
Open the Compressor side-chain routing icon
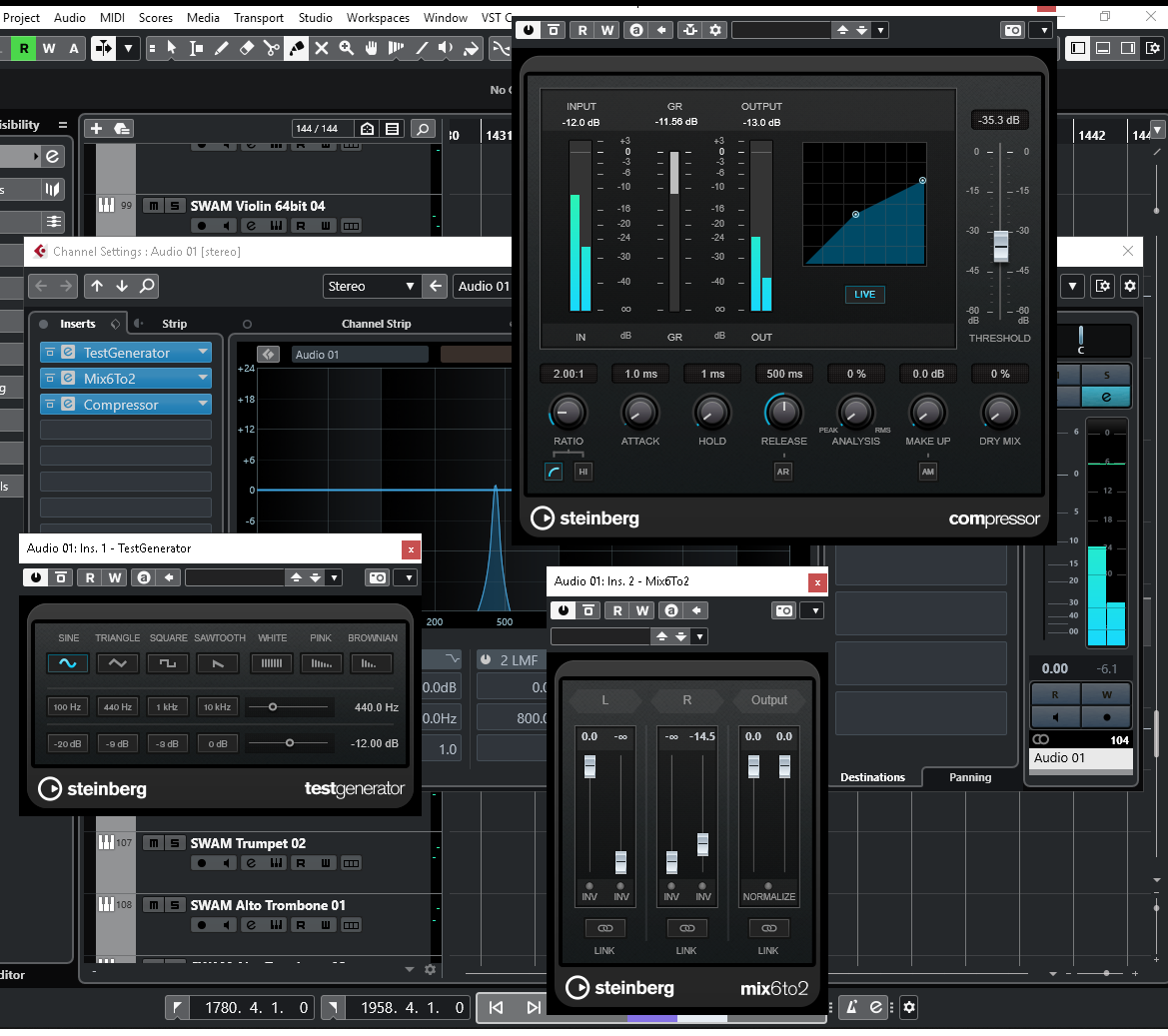pyautogui.click(x=690, y=30)
